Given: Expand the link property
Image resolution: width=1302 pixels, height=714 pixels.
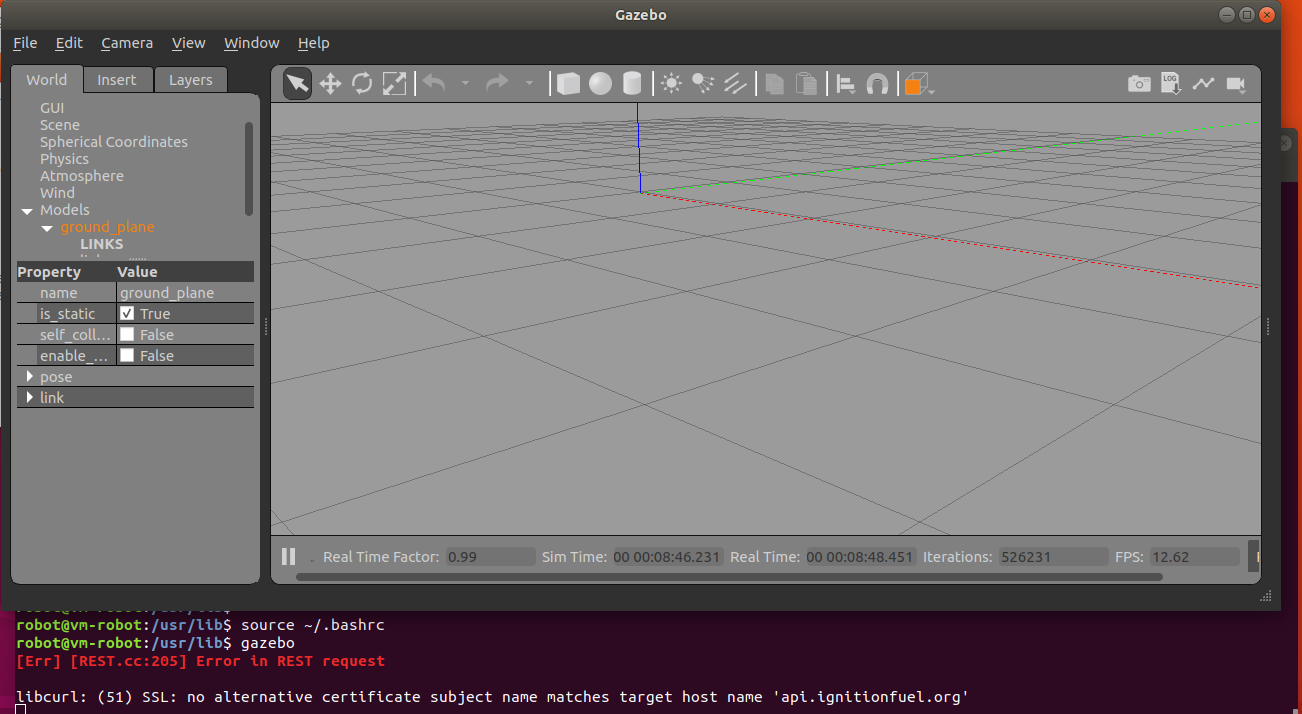Looking at the screenshot, I should pos(30,397).
